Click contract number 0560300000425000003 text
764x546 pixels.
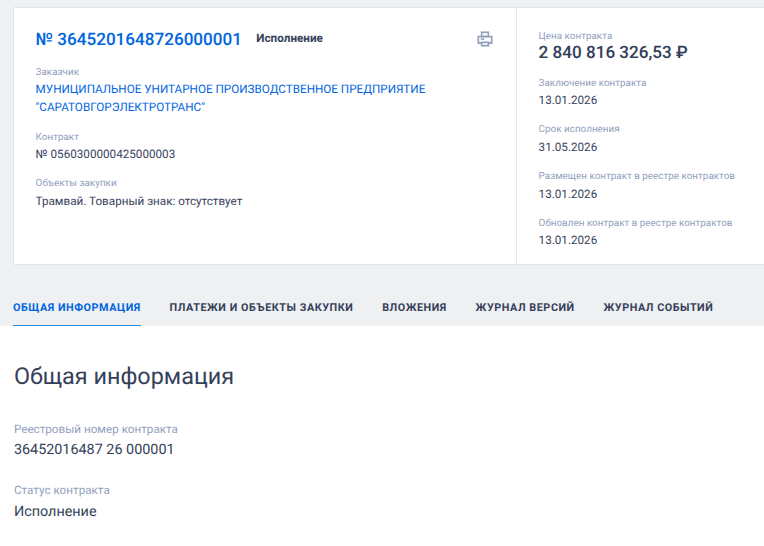tap(105, 154)
